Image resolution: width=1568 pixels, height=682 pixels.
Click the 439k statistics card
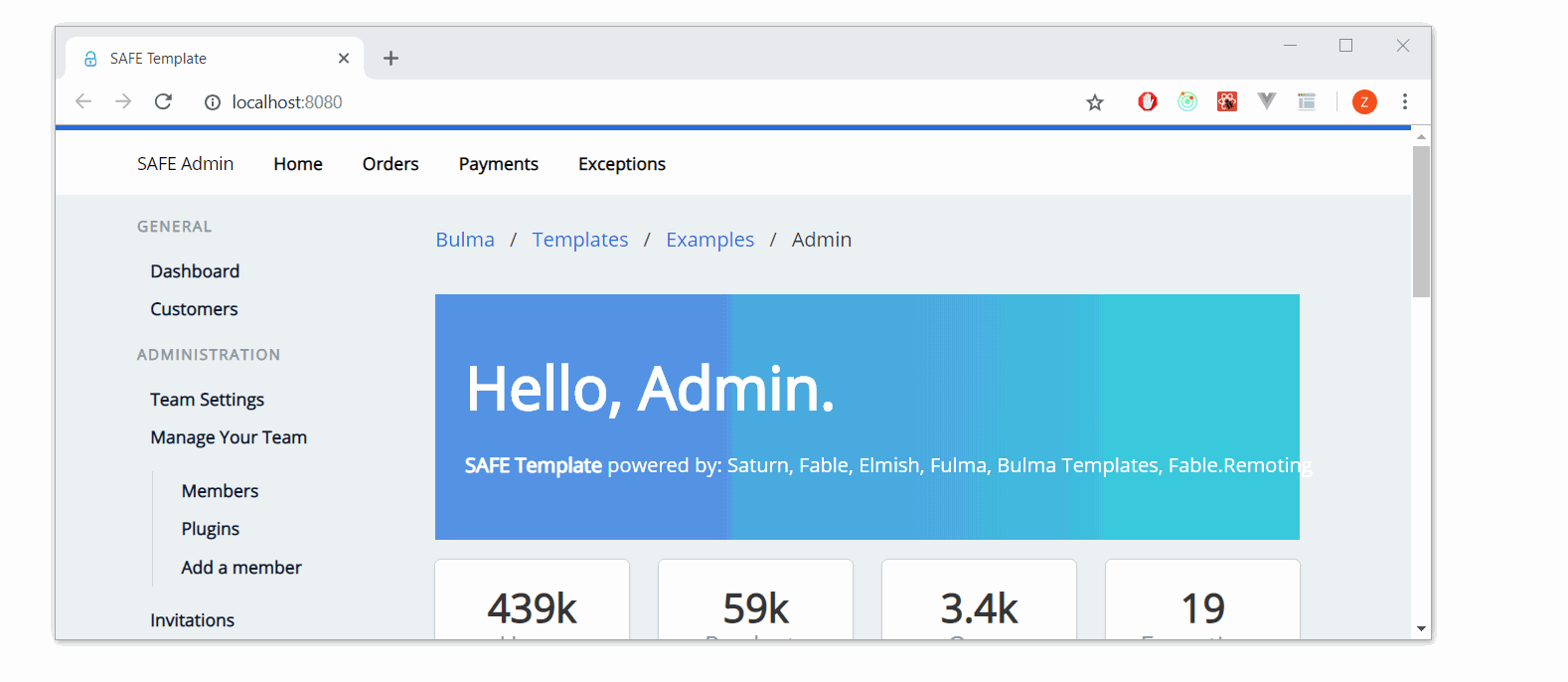click(533, 599)
